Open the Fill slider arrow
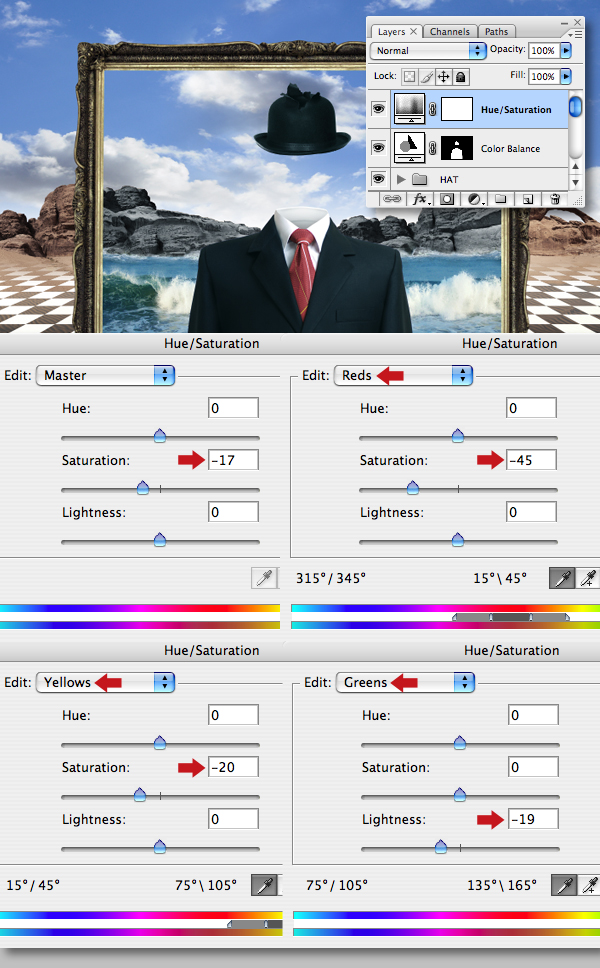The height and width of the screenshot is (968, 600). coord(565,77)
